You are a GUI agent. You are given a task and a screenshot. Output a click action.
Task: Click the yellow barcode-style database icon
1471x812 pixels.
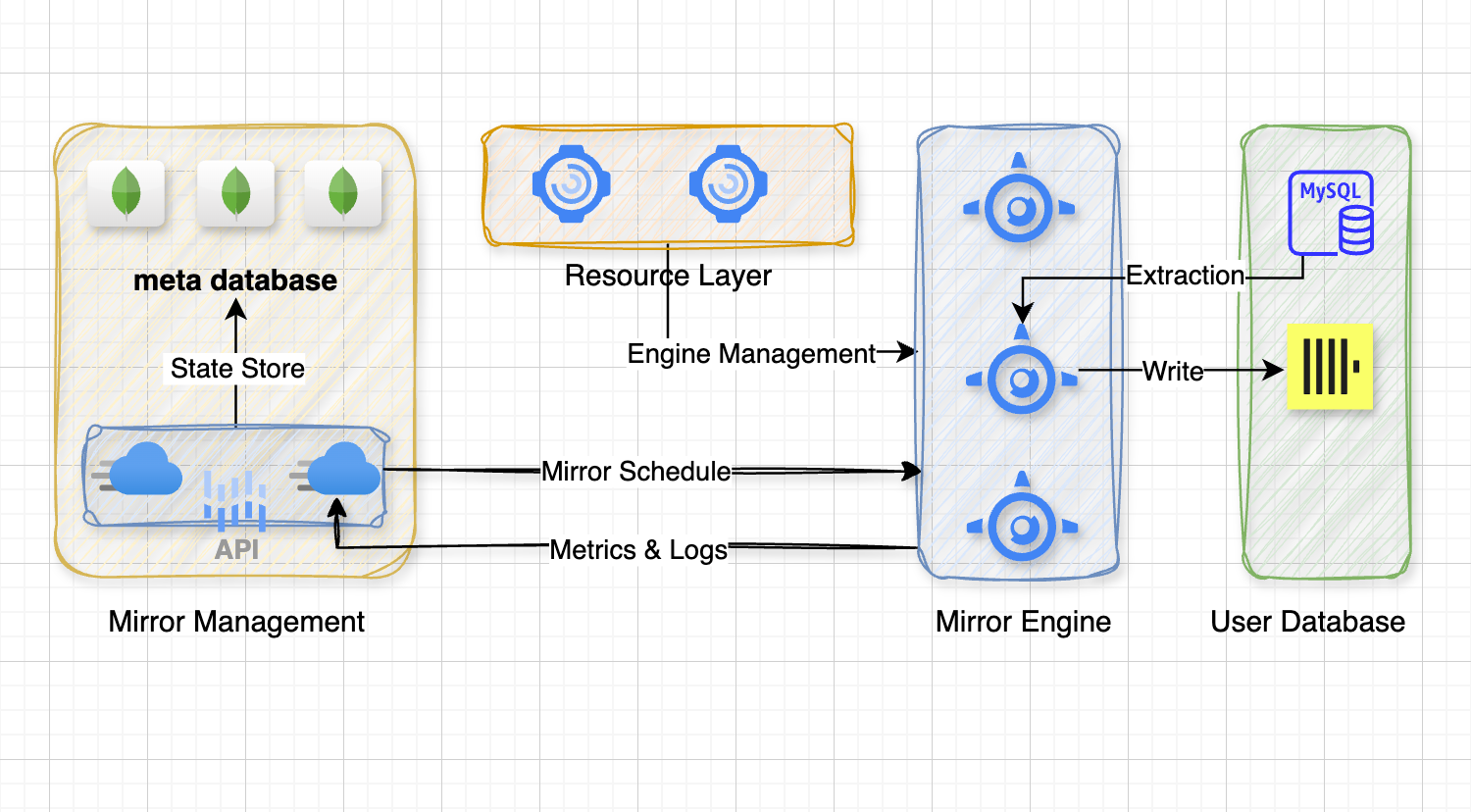pyautogui.click(x=1330, y=366)
